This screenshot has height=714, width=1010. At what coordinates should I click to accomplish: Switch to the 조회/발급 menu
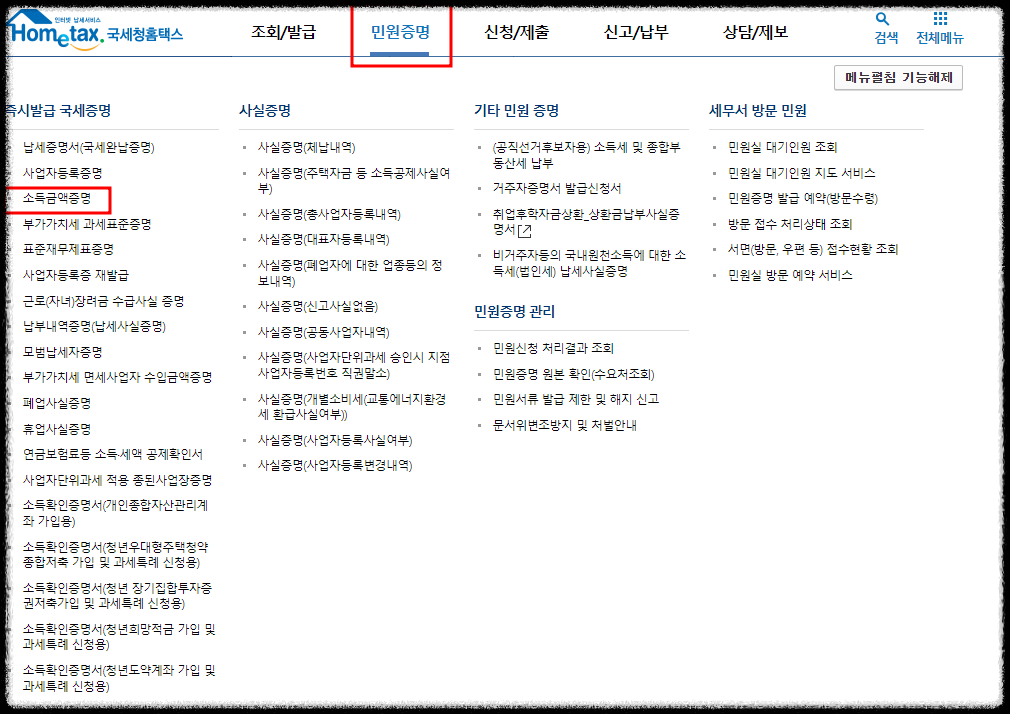[x=284, y=32]
